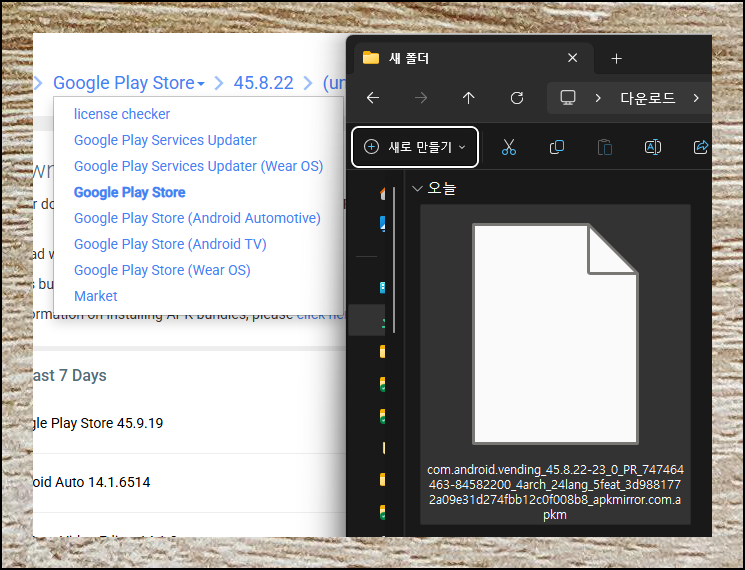Copy the selected item
Viewport: 745px width, 570px height.
[557, 147]
